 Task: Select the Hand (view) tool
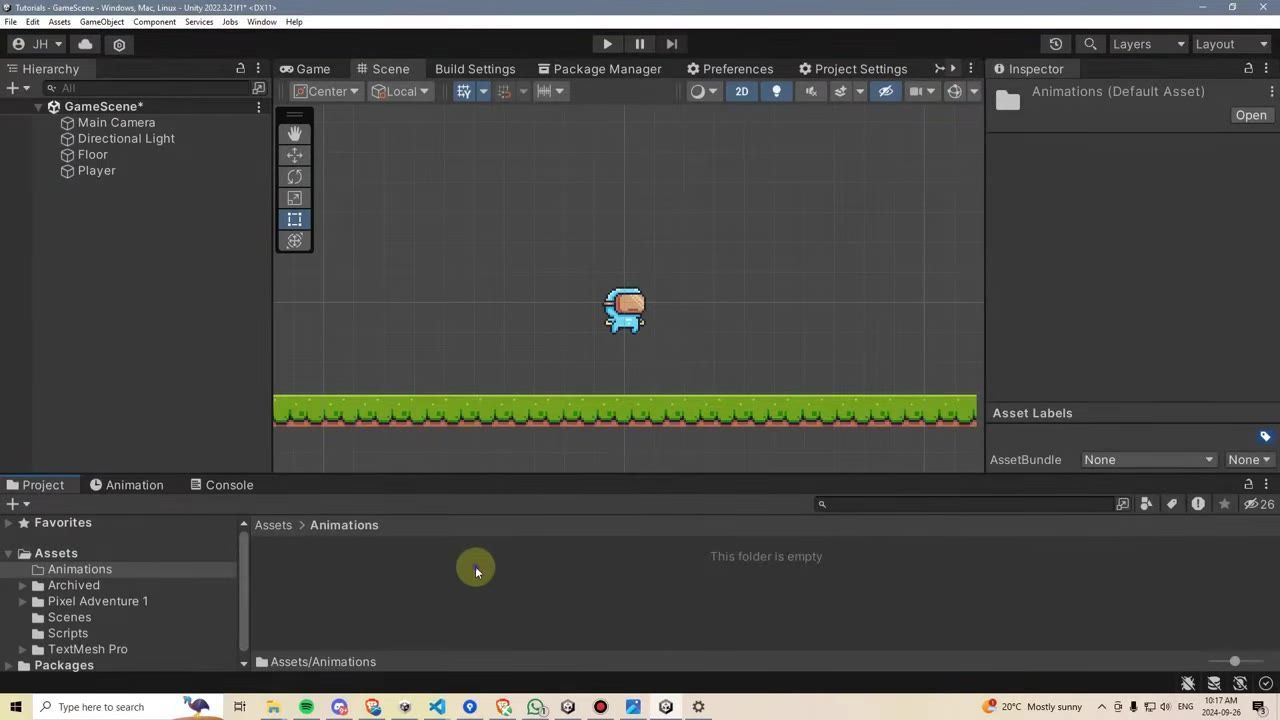294,133
